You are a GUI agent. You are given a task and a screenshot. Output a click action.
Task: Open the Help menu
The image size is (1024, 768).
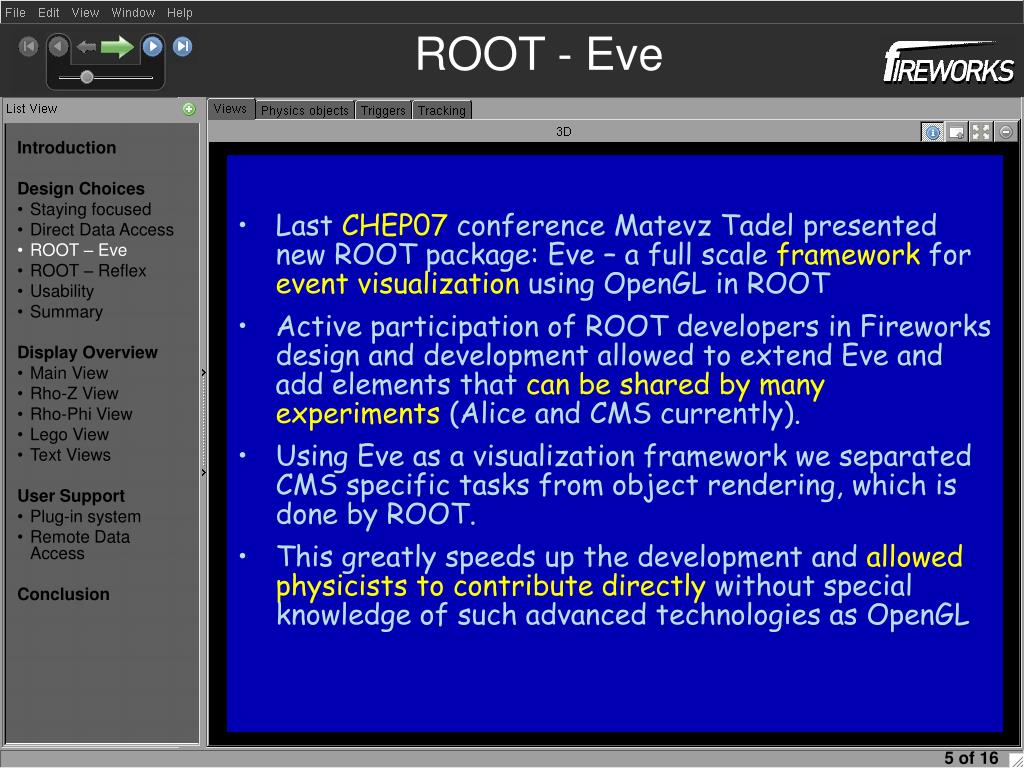[180, 12]
